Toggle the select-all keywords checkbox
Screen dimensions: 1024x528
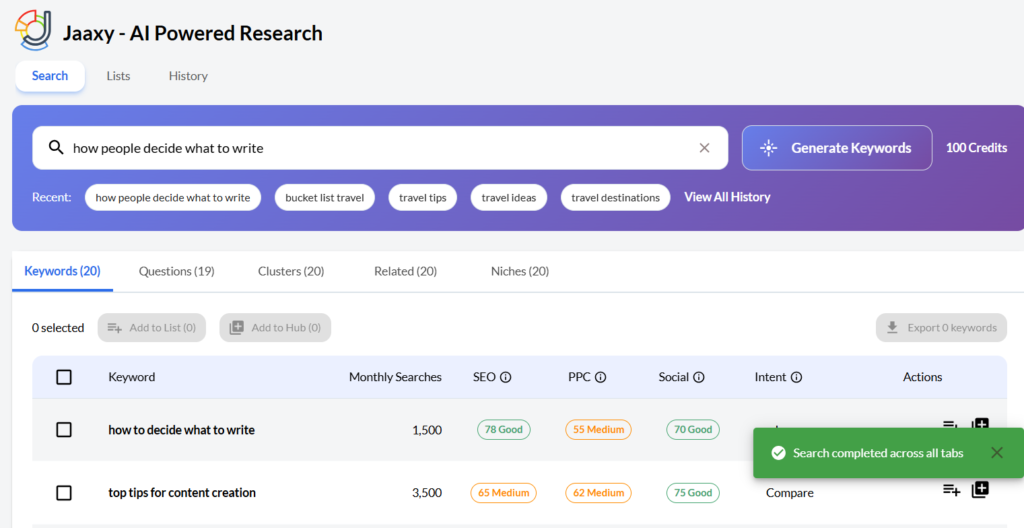64,377
